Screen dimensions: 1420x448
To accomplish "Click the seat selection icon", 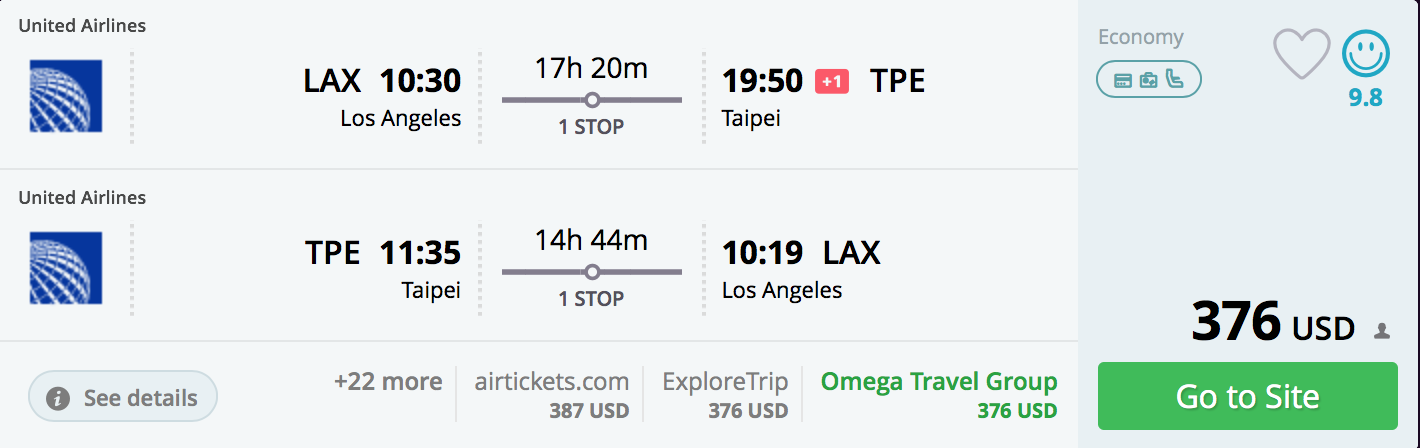I will (1175, 80).
